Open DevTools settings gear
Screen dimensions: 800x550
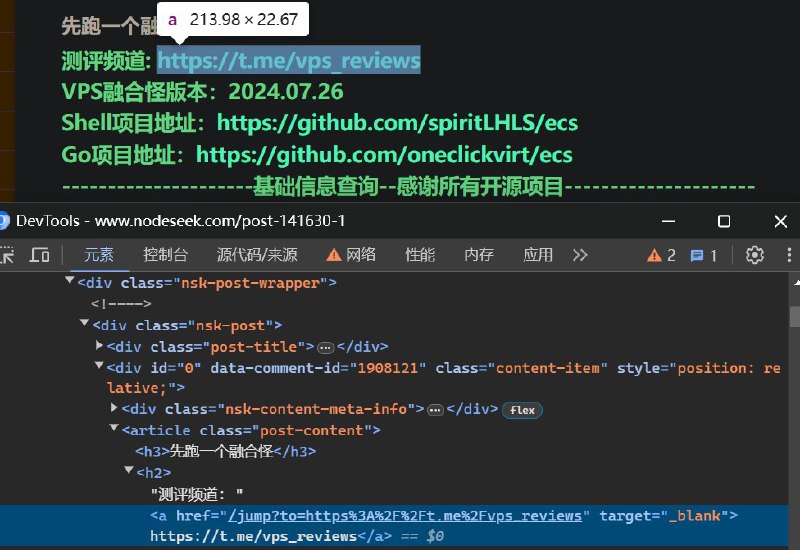(x=756, y=255)
